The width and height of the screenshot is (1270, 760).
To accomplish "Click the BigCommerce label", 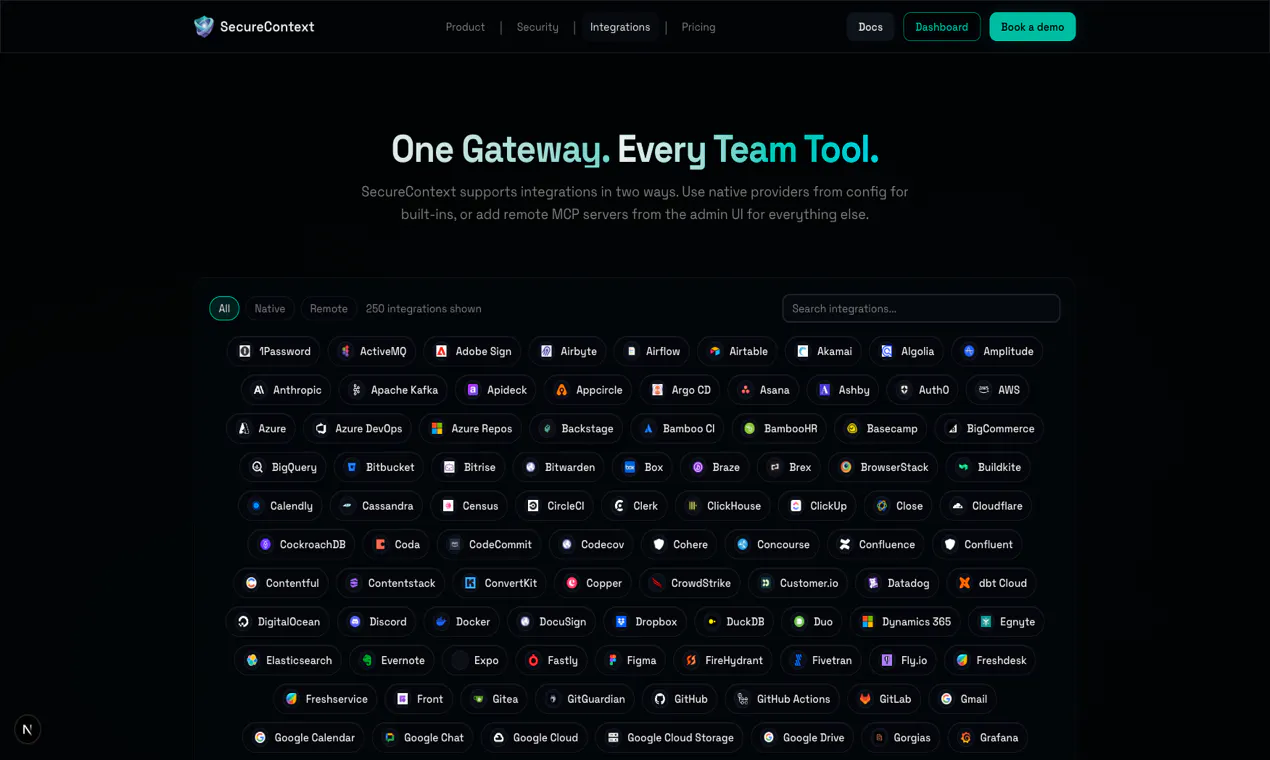I will pos(1001,429).
